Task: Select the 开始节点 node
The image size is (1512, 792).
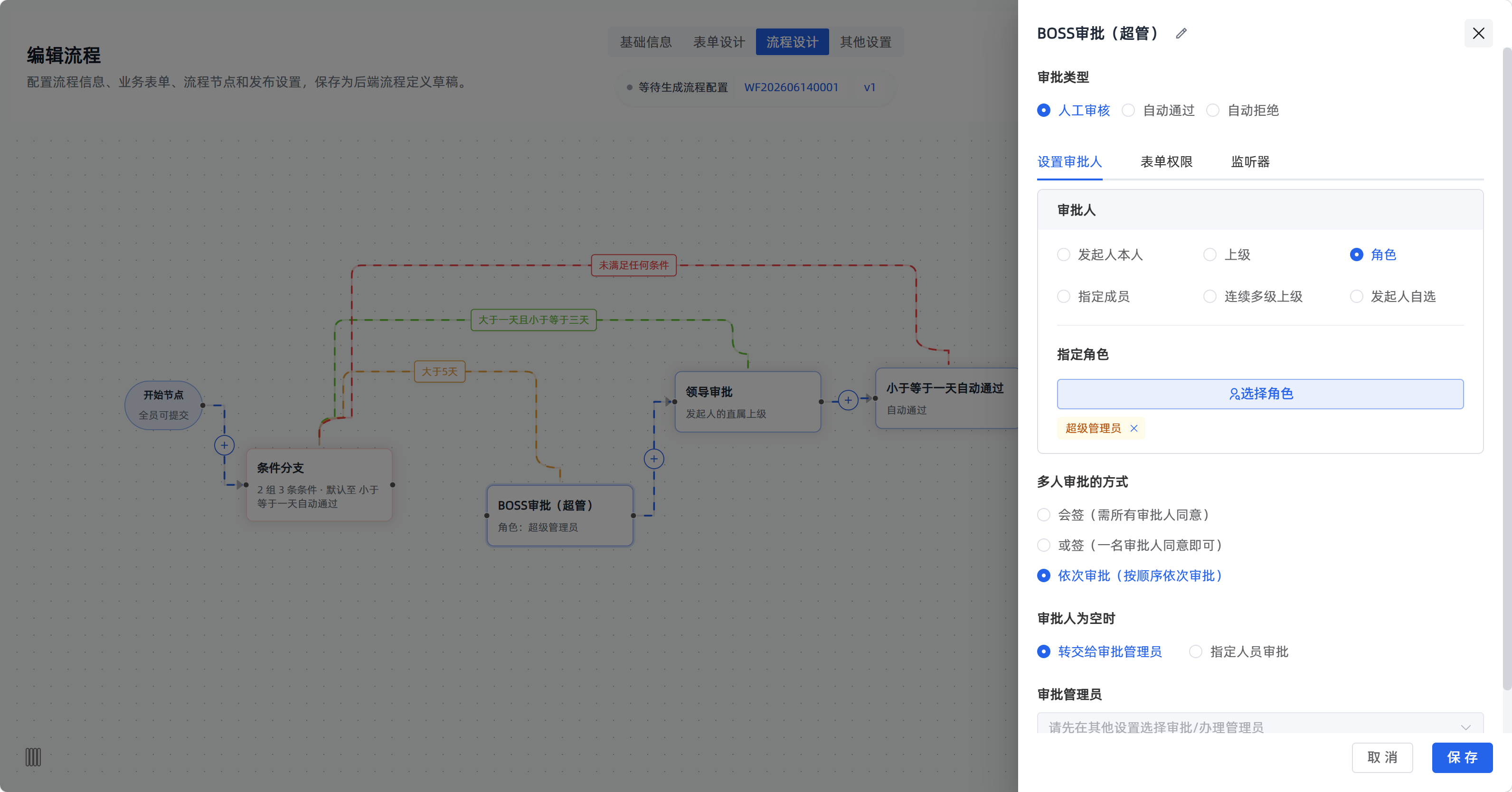Action: tap(163, 405)
